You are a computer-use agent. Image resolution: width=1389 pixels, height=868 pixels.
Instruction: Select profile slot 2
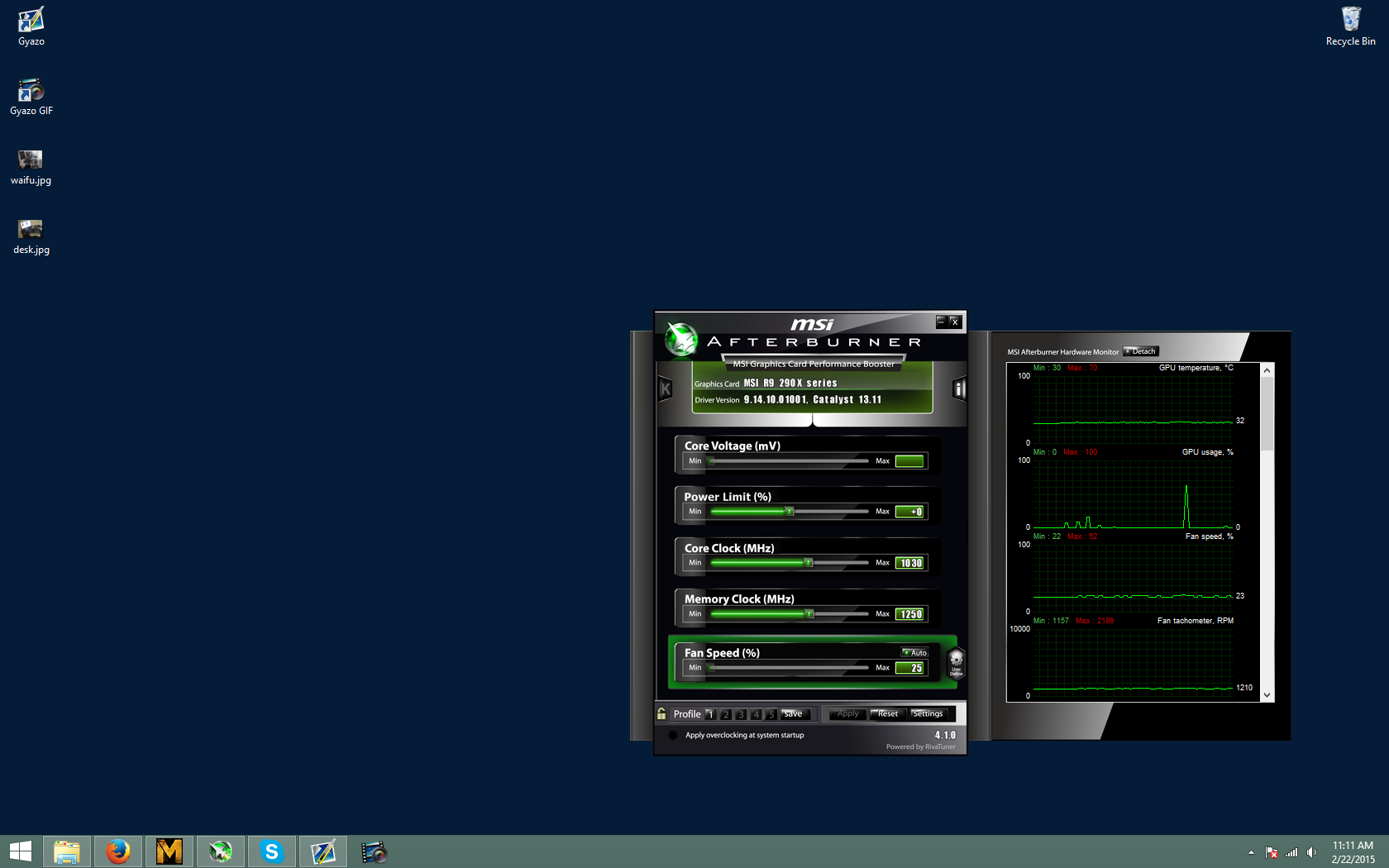pyautogui.click(x=726, y=714)
